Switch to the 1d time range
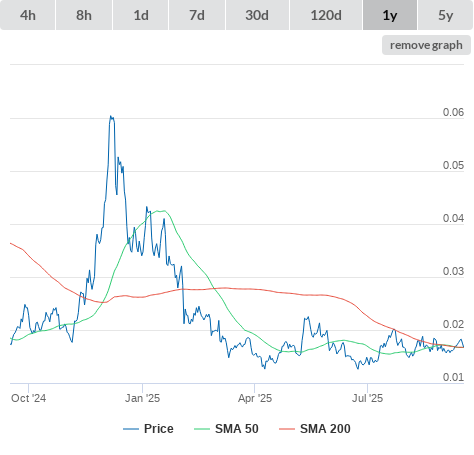 point(141,15)
